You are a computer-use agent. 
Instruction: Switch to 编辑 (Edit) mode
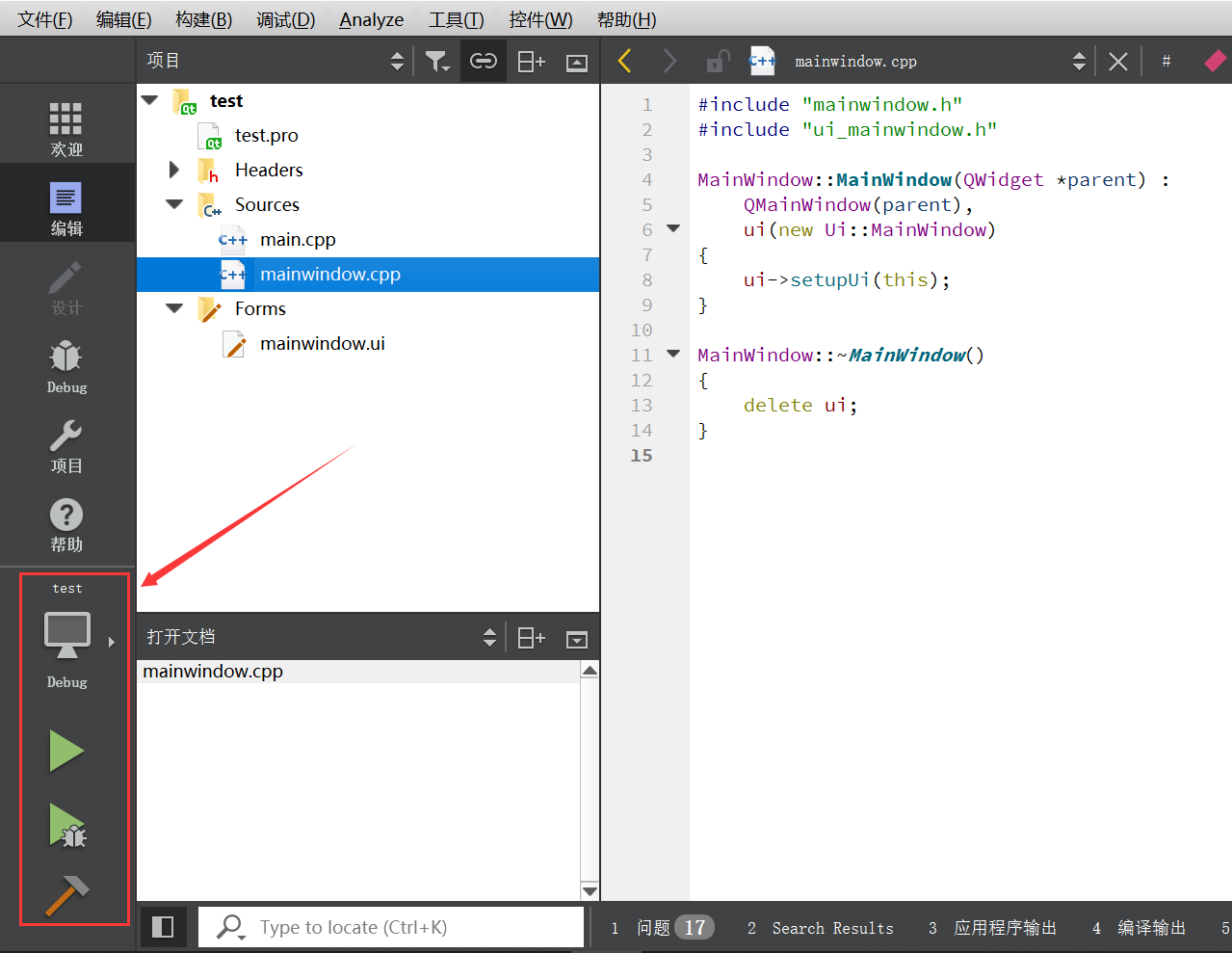[x=66, y=208]
